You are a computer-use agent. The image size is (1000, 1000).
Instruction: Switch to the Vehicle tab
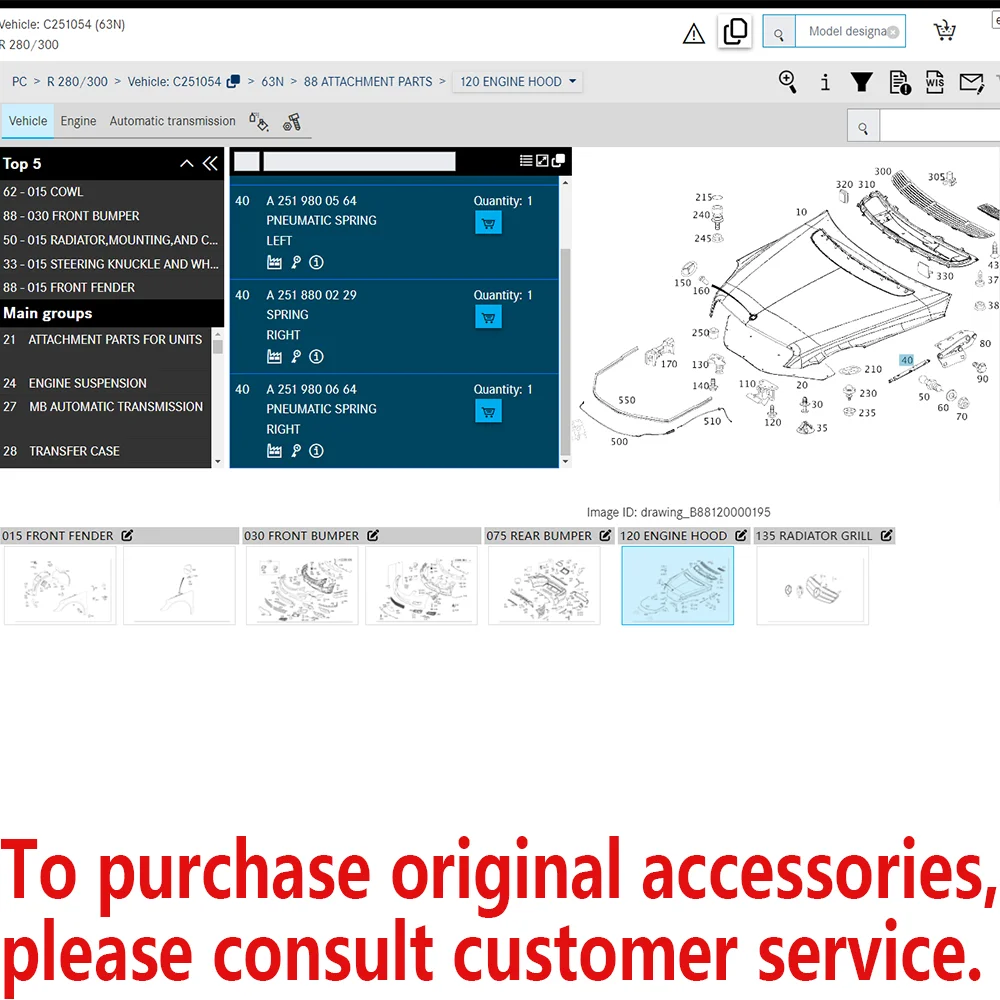(27, 121)
